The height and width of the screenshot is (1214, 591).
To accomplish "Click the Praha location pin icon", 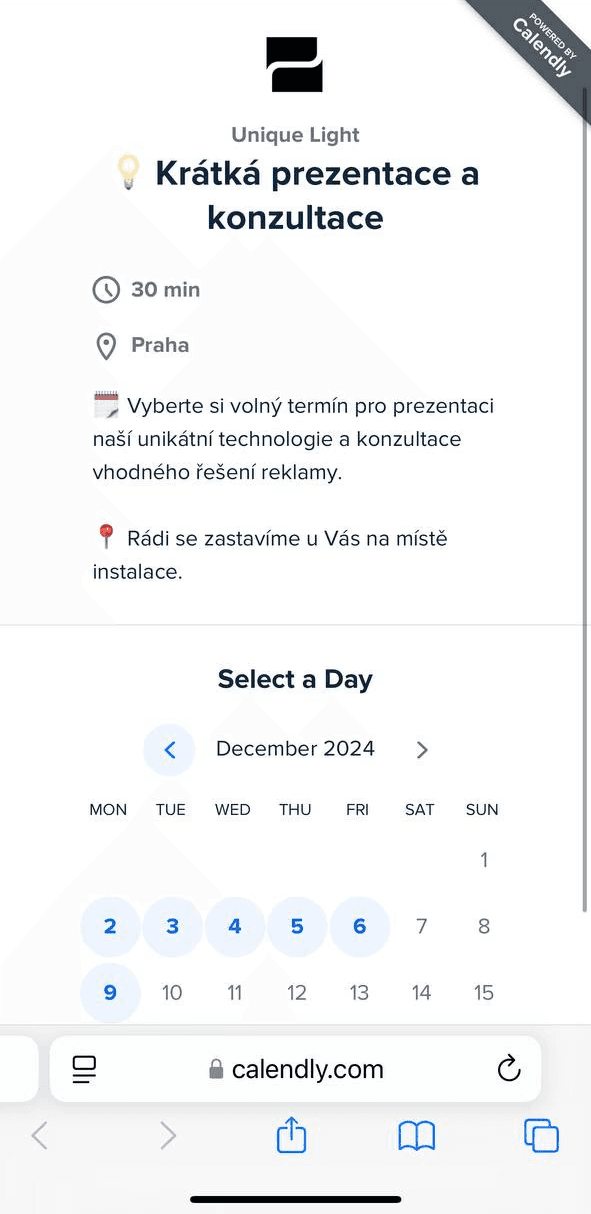I will (x=107, y=345).
